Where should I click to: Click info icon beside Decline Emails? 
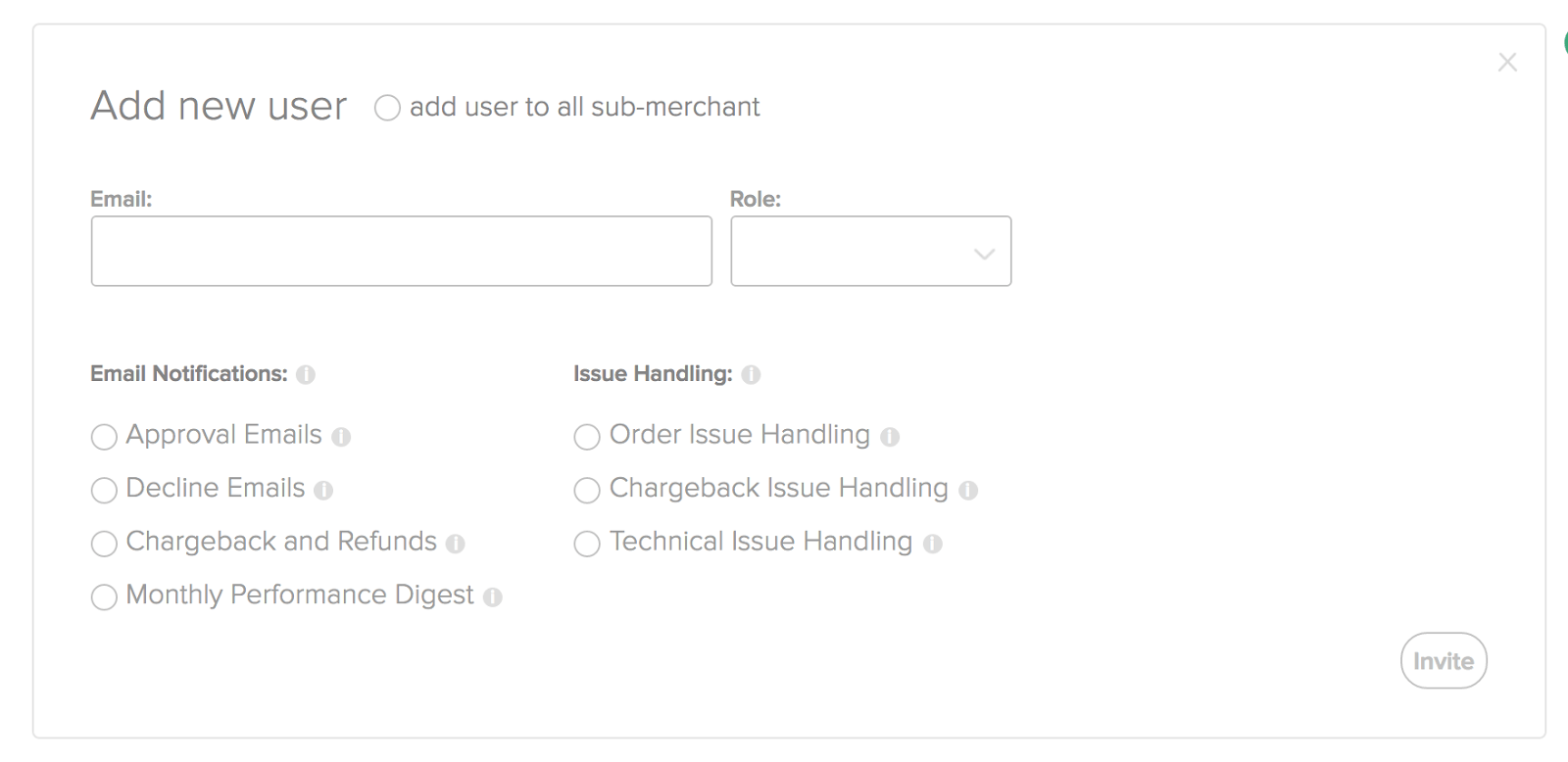tap(323, 490)
